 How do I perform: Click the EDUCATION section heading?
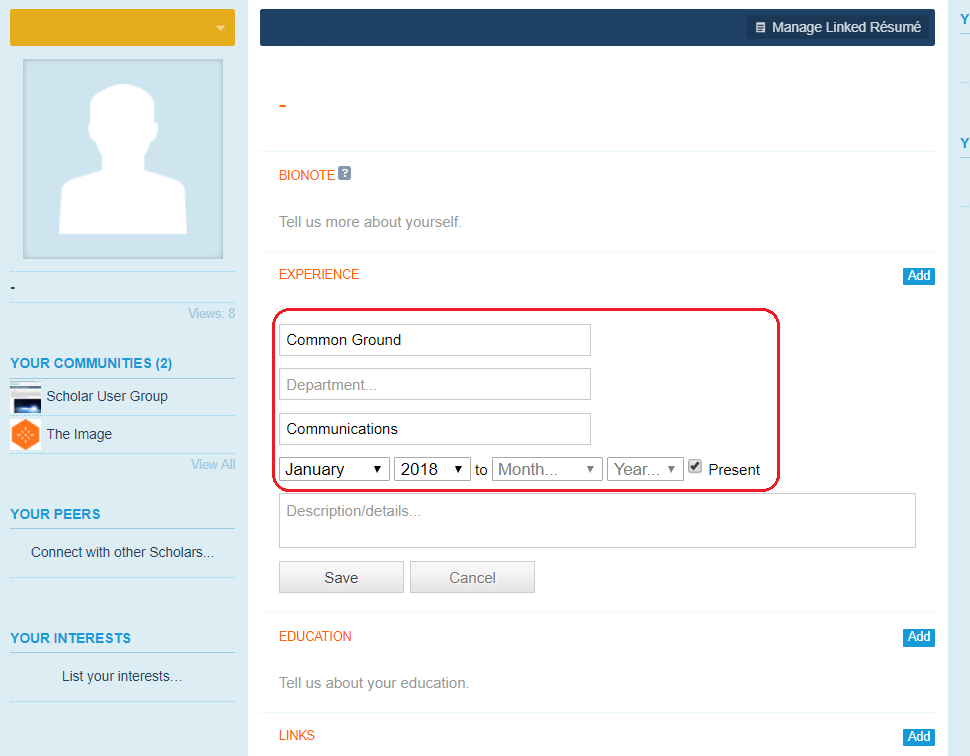(x=315, y=636)
